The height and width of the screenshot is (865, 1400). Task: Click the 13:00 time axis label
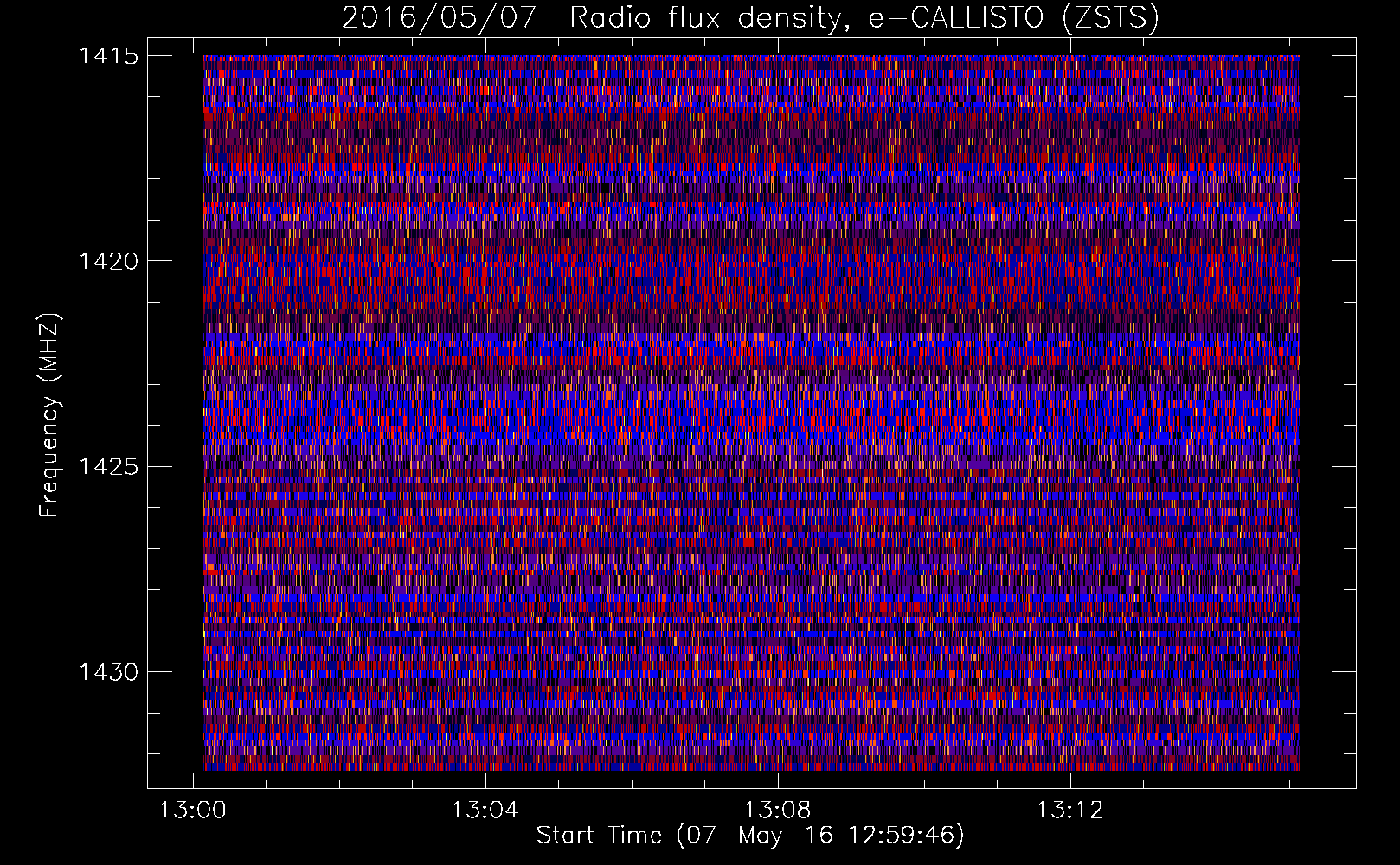(x=193, y=810)
